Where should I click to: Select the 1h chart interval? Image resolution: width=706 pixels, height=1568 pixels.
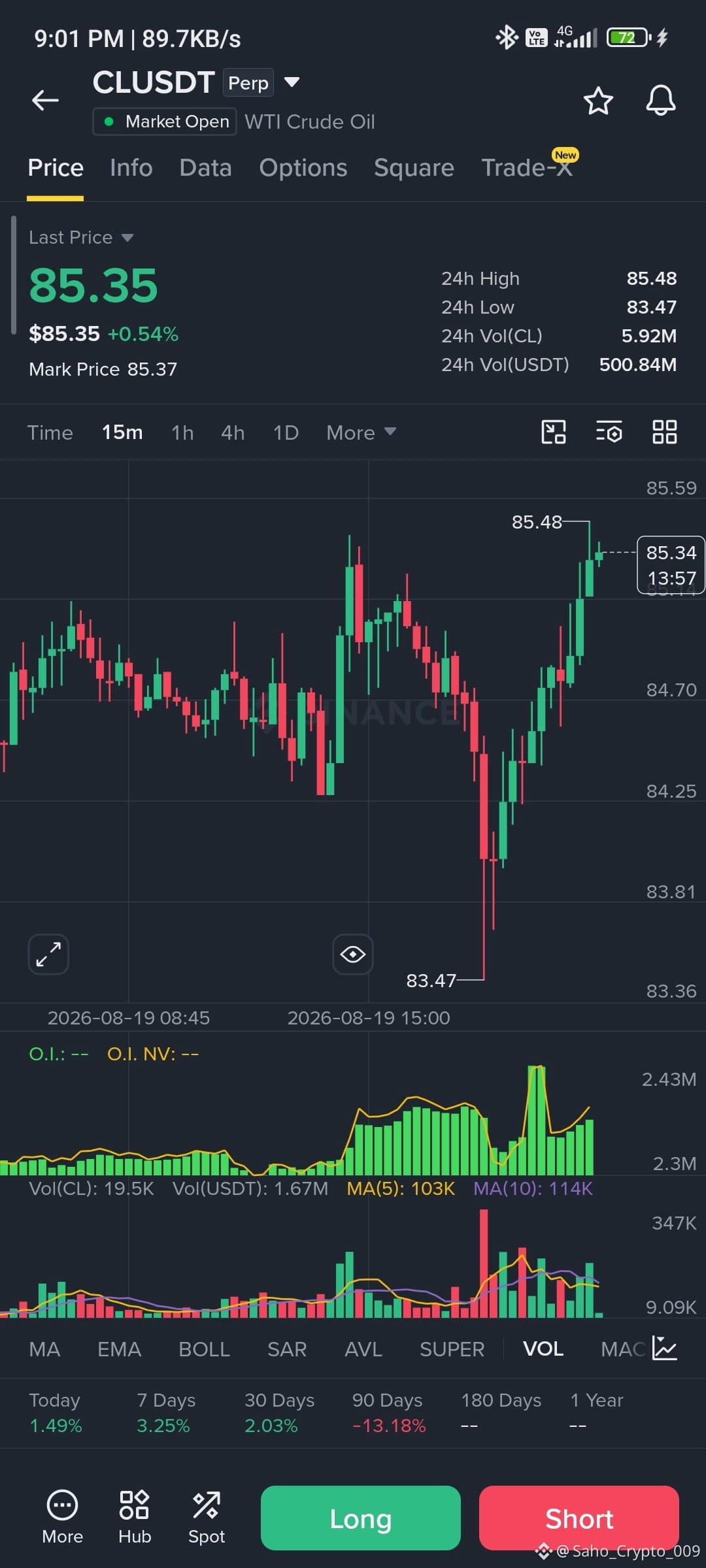tap(182, 433)
